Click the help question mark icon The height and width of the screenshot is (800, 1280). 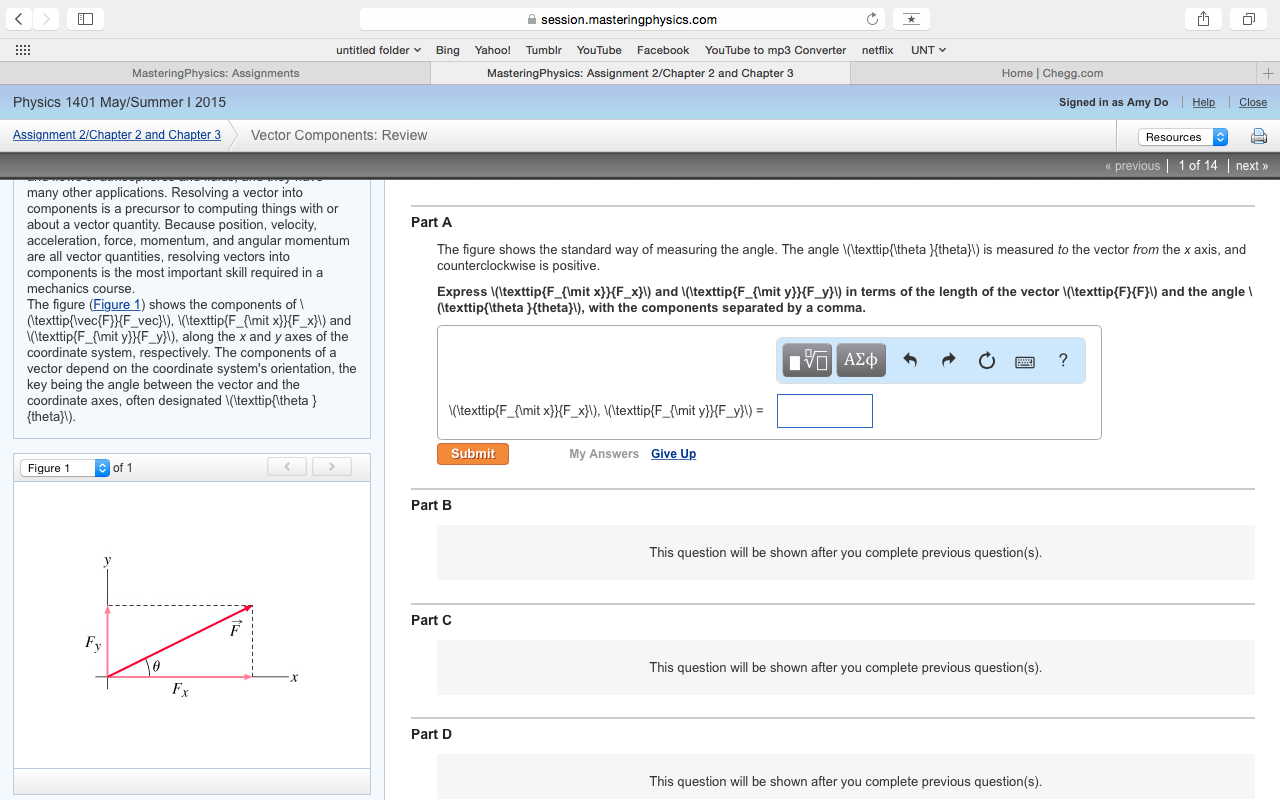[1062, 360]
